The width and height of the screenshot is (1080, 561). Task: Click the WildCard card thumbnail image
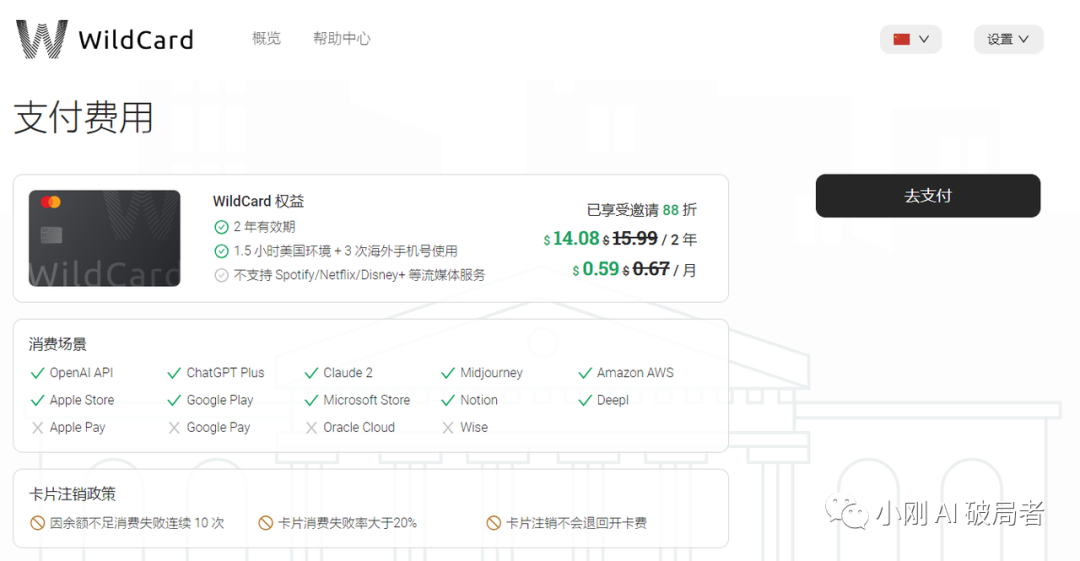click(104, 238)
